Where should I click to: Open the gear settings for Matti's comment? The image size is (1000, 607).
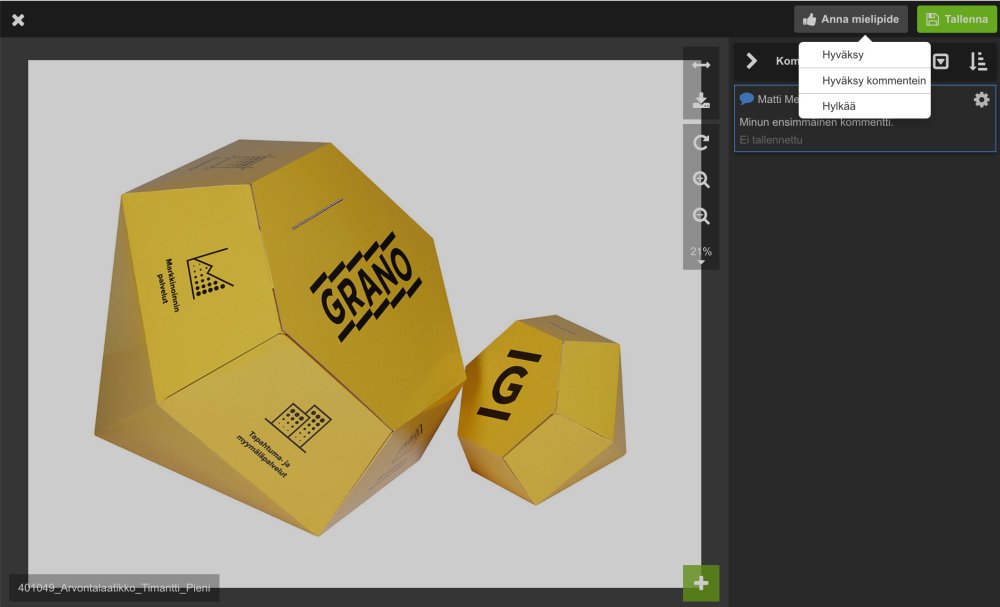(981, 99)
